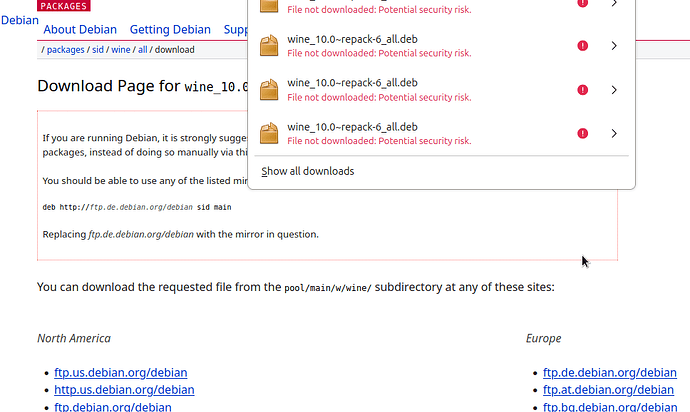This screenshot has height=412, width=690.
Task: Click the 'sid' breadcrumb link
Action: (98, 50)
